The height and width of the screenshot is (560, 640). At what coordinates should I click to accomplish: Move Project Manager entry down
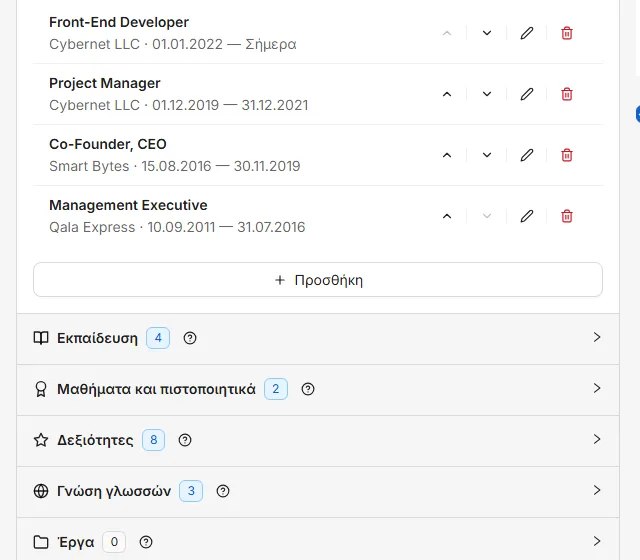click(487, 94)
